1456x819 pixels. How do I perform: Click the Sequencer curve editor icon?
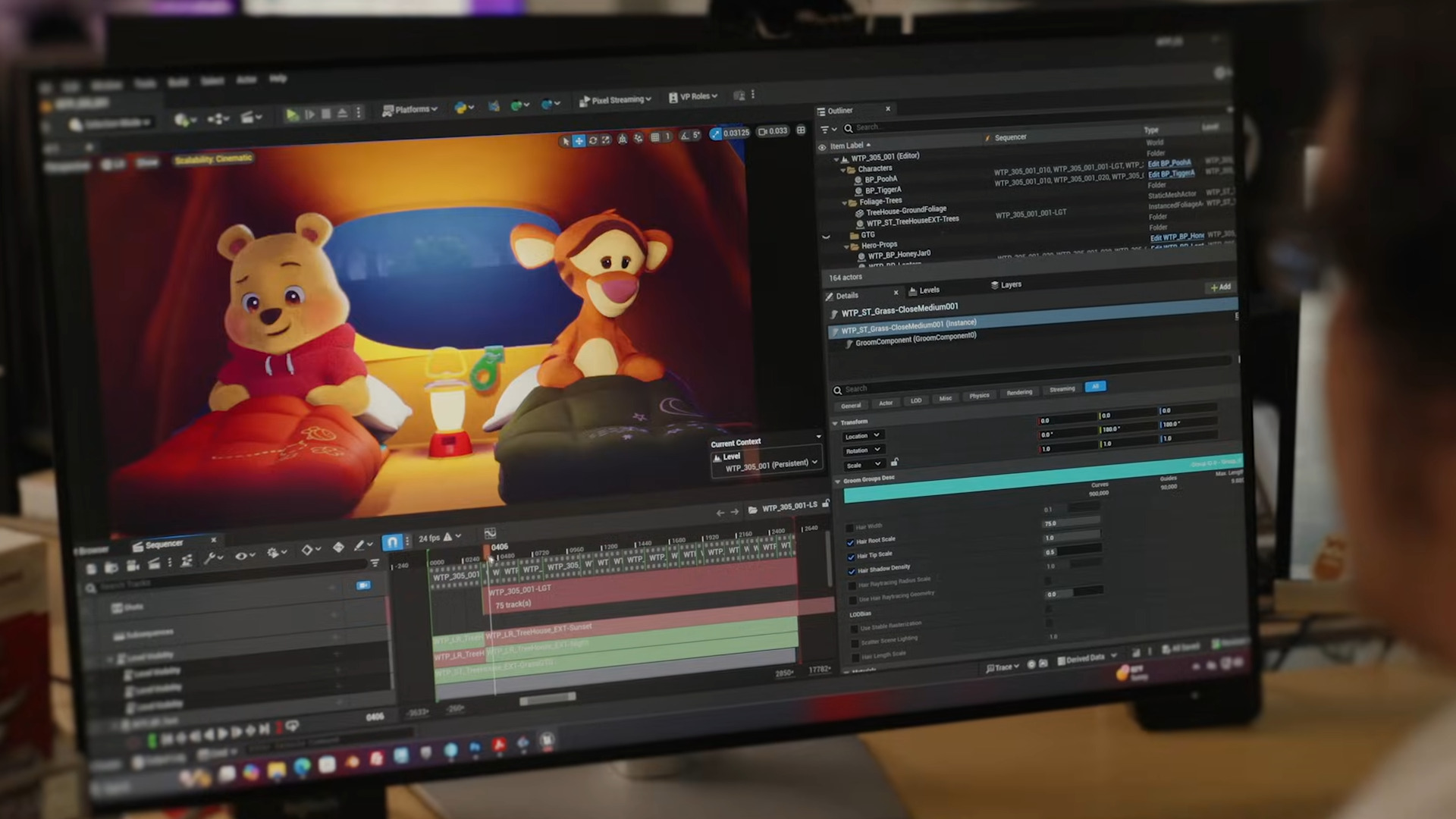[x=490, y=533]
